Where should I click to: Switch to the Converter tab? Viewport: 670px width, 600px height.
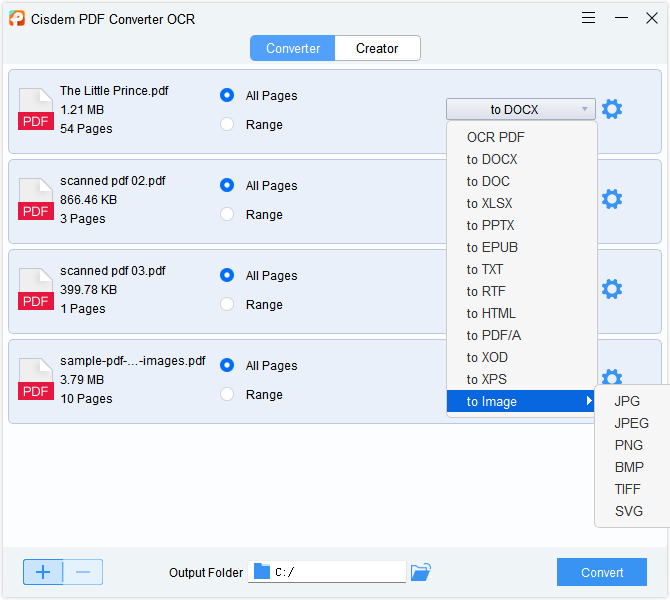pyautogui.click(x=293, y=48)
